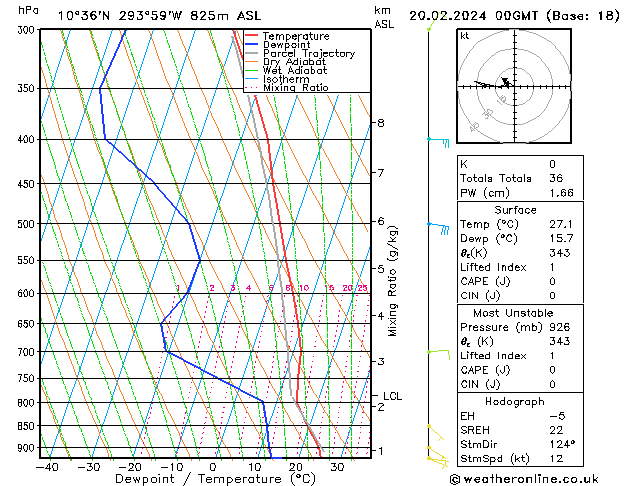
Task: Select the Temperature legend entry
Action: 297,36
